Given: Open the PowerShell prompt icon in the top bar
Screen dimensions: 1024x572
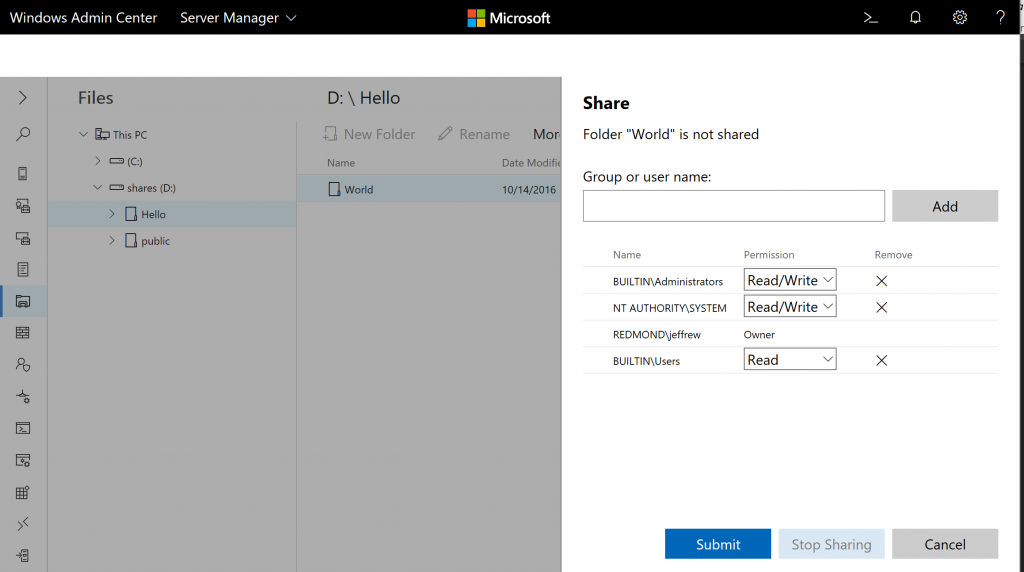Looking at the screenshot, I should pyautogui.click(x=871, y=18).
